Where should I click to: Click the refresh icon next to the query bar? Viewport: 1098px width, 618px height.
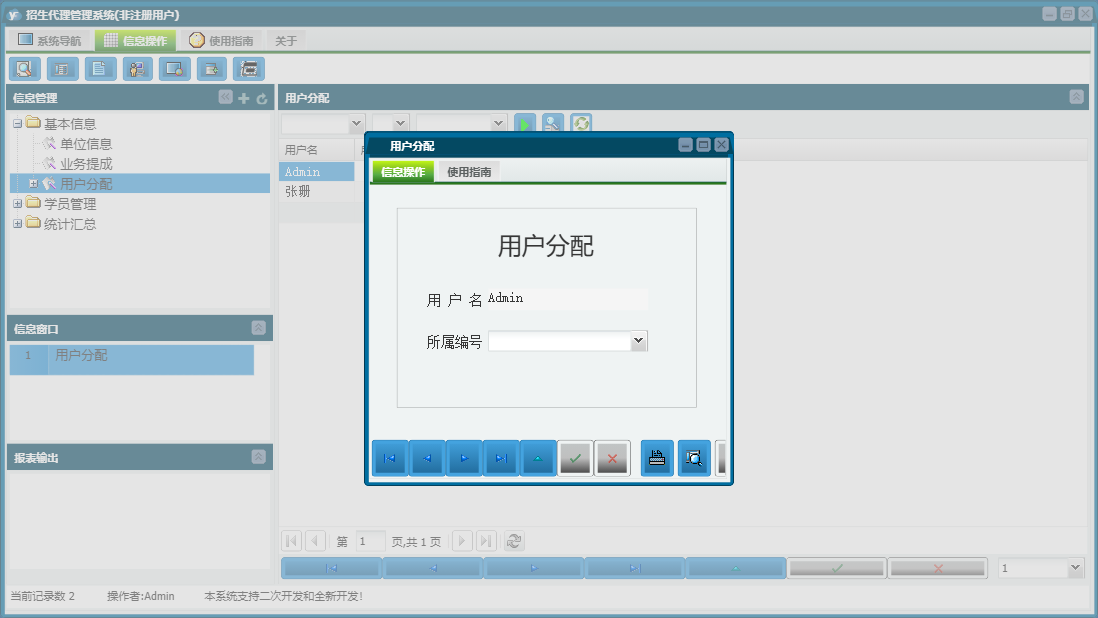tap(580, 123)
